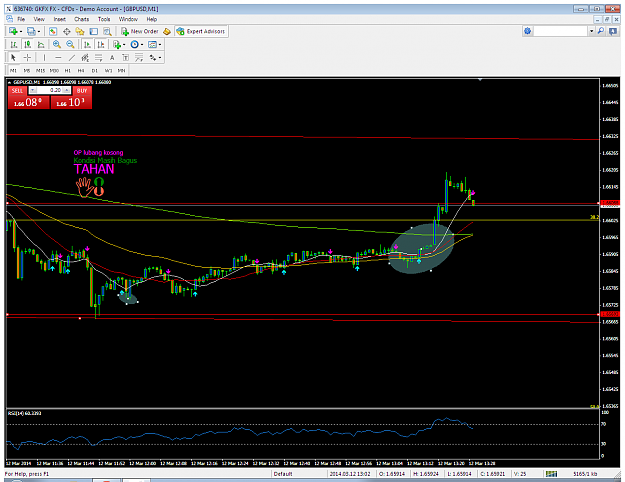This screenshot has height=482, width=625.
Task: Switch to the M15 timeframe
Action: 40,71
